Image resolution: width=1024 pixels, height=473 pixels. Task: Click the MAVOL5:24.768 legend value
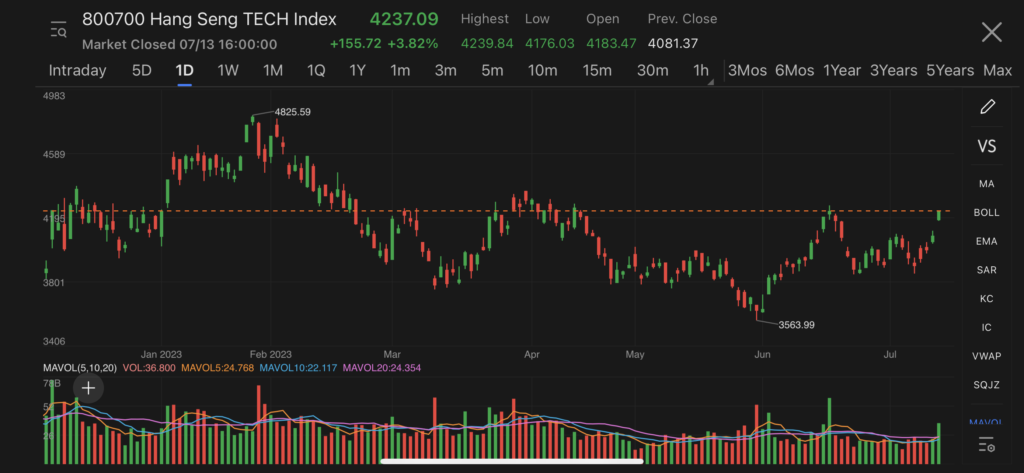coord(217,368)
